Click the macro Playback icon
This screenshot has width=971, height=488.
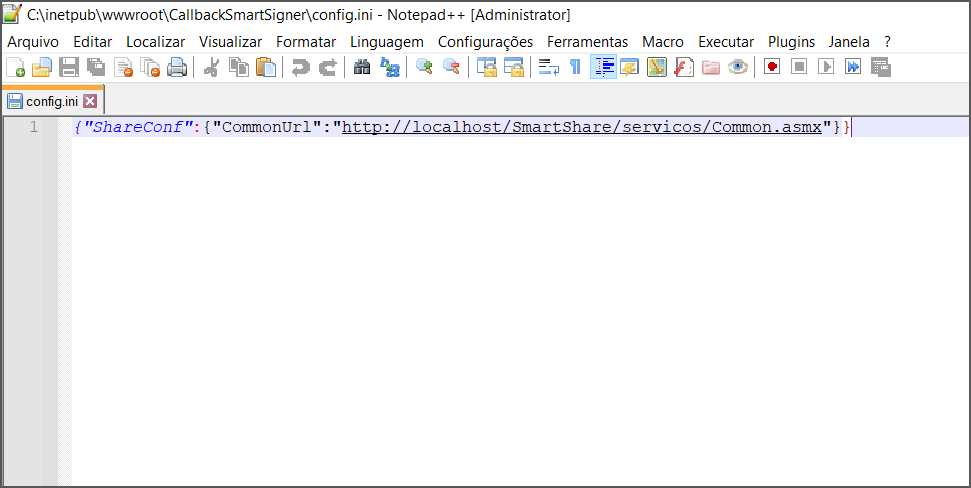click(826, 67)
